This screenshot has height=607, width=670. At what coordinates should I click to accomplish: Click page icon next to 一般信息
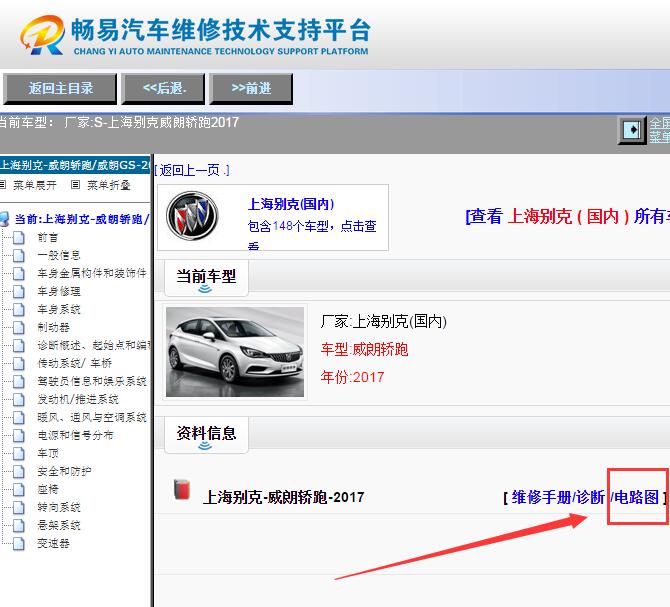[x=18, y=255]
